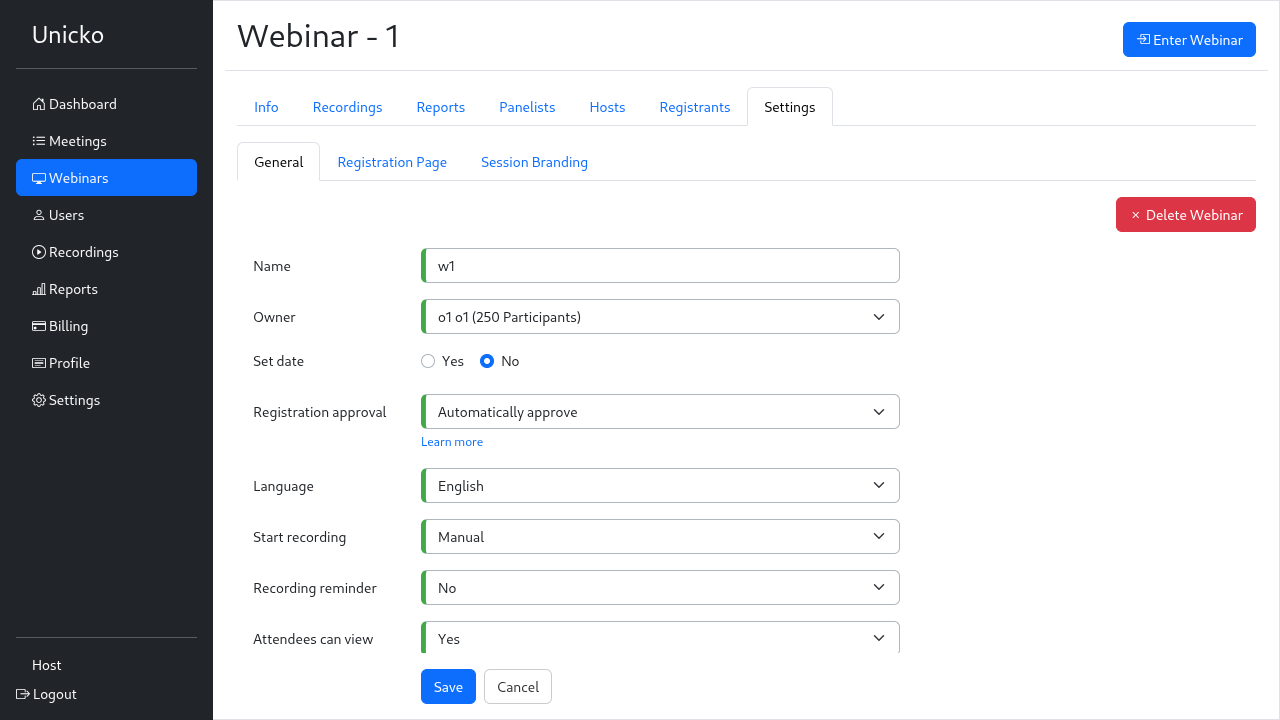Click the Delete Webinar button

1186,215
